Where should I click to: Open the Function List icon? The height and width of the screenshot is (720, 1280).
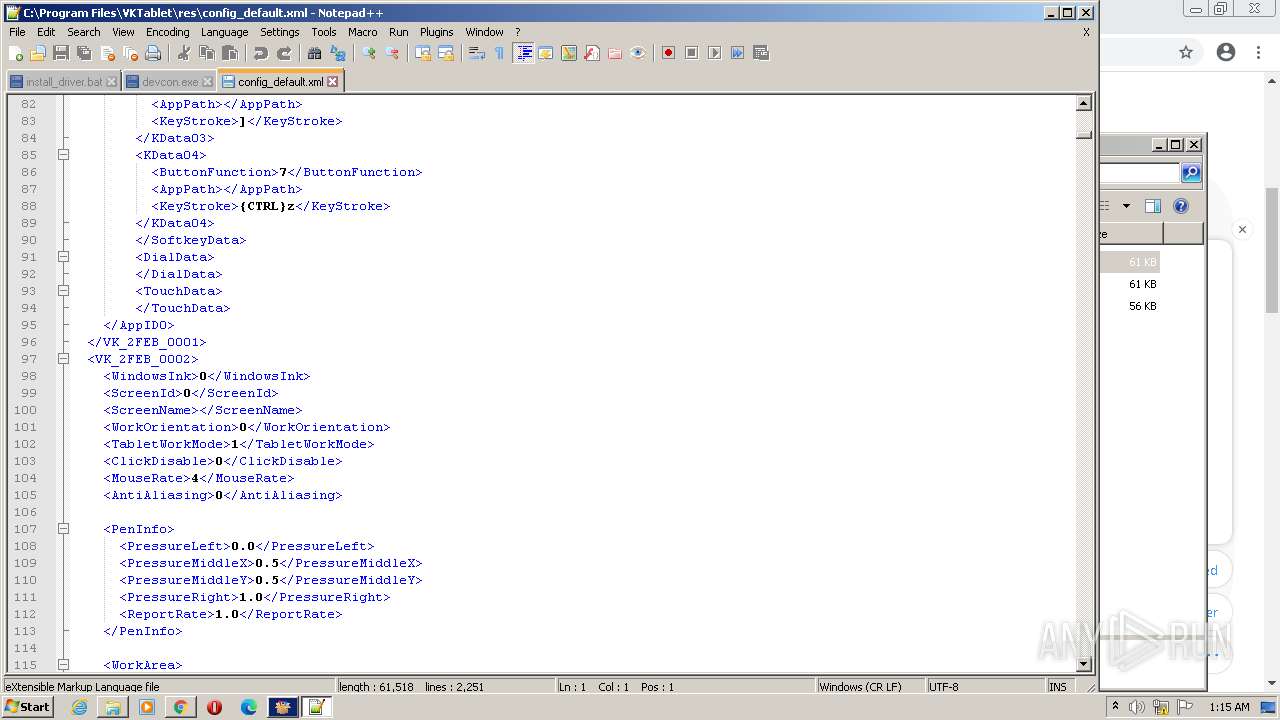tap(592, 53)
